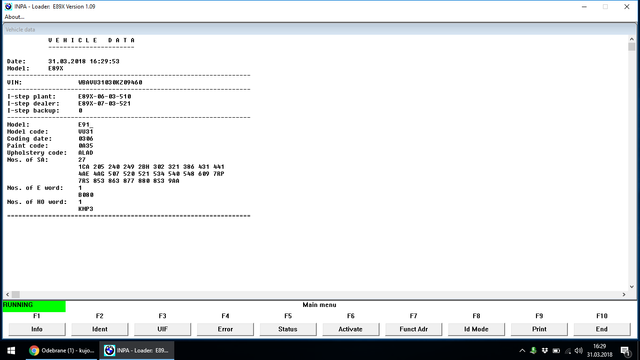
Task: Click the HO word value KHP3
Action: (86, 209)
